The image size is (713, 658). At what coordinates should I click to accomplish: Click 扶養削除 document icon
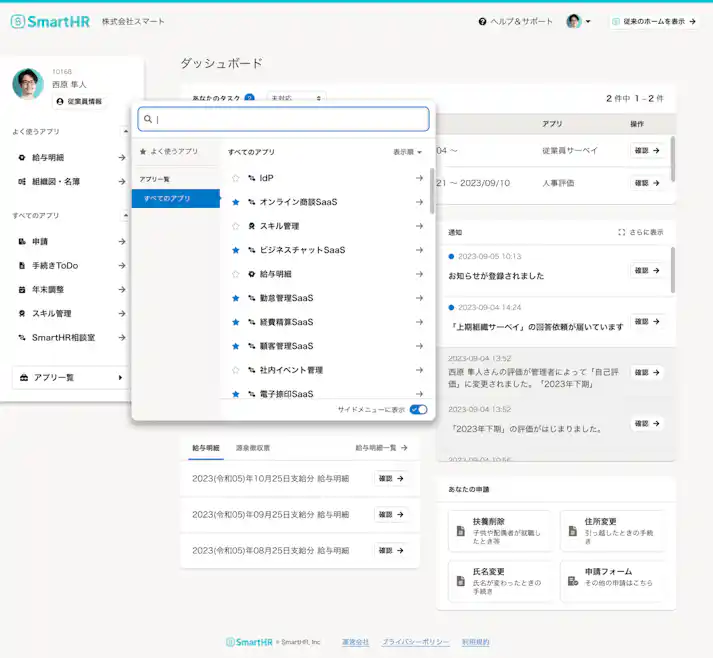(461, 531)
